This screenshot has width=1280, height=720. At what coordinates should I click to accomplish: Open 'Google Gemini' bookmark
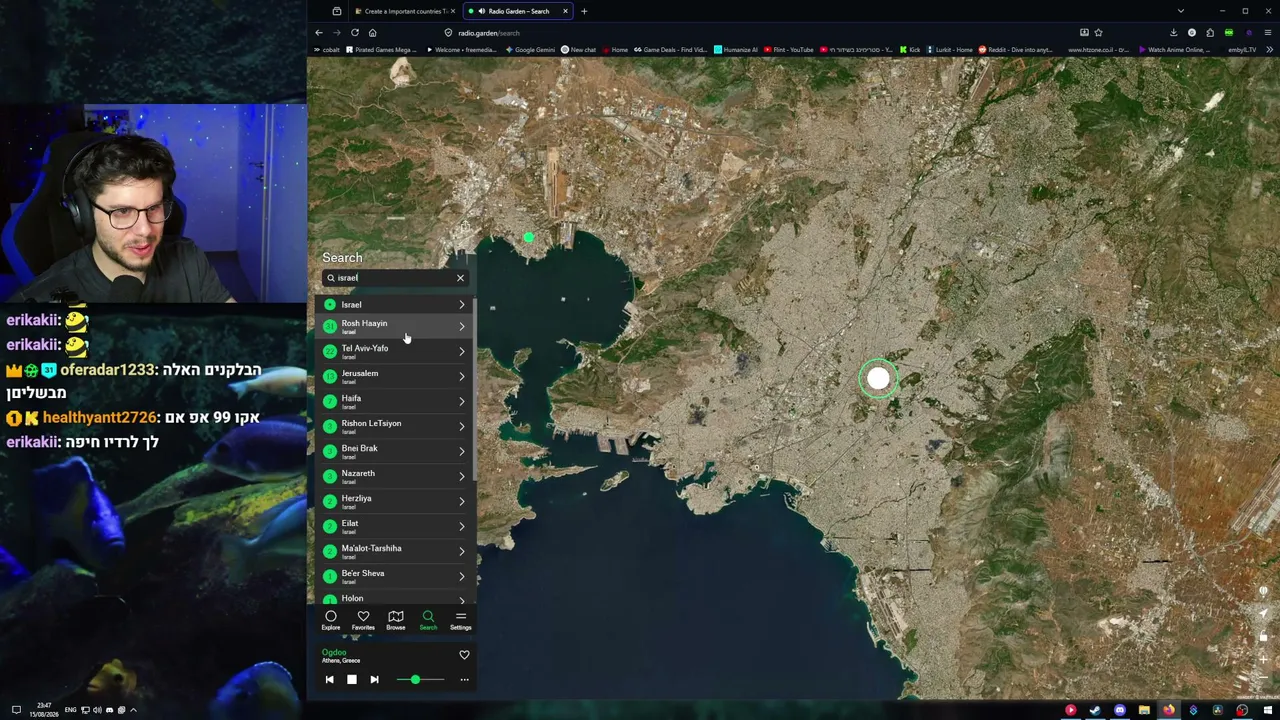point(531,49)
